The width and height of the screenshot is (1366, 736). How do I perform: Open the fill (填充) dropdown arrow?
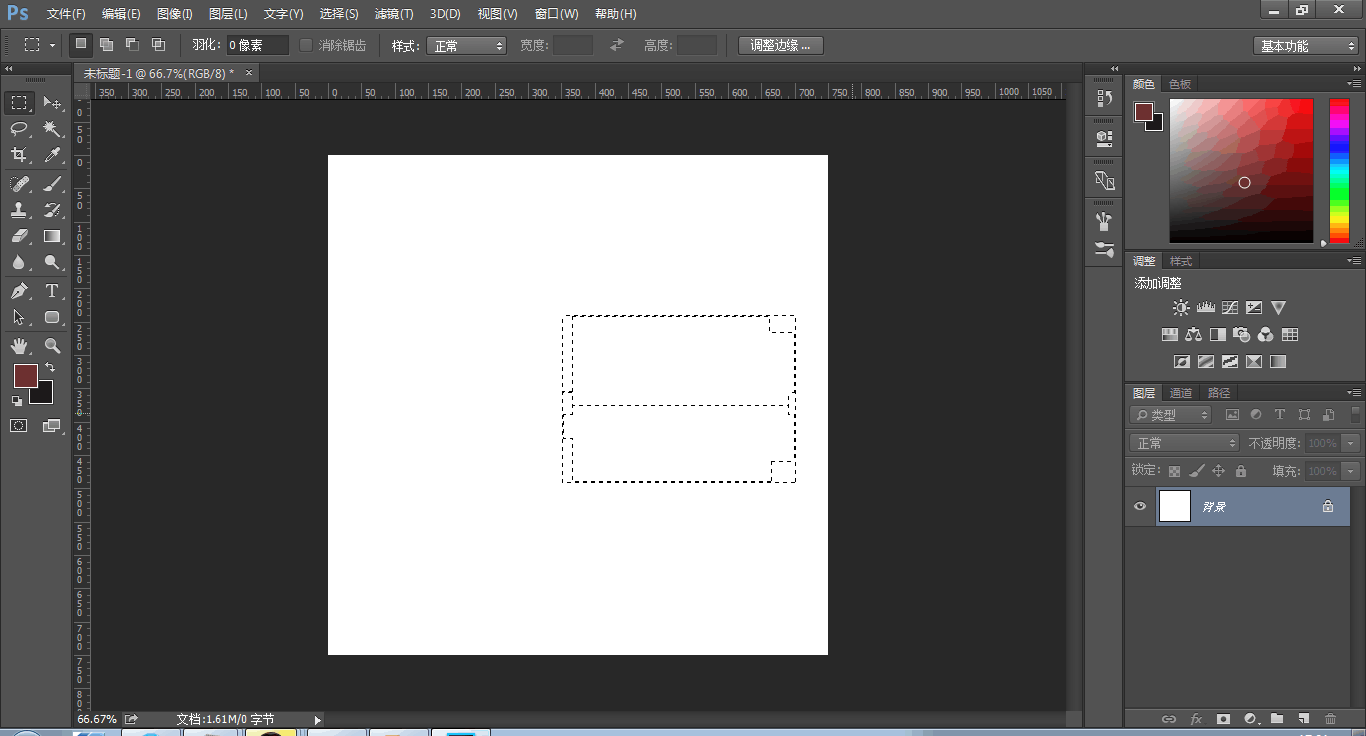tap(1351, 471)
